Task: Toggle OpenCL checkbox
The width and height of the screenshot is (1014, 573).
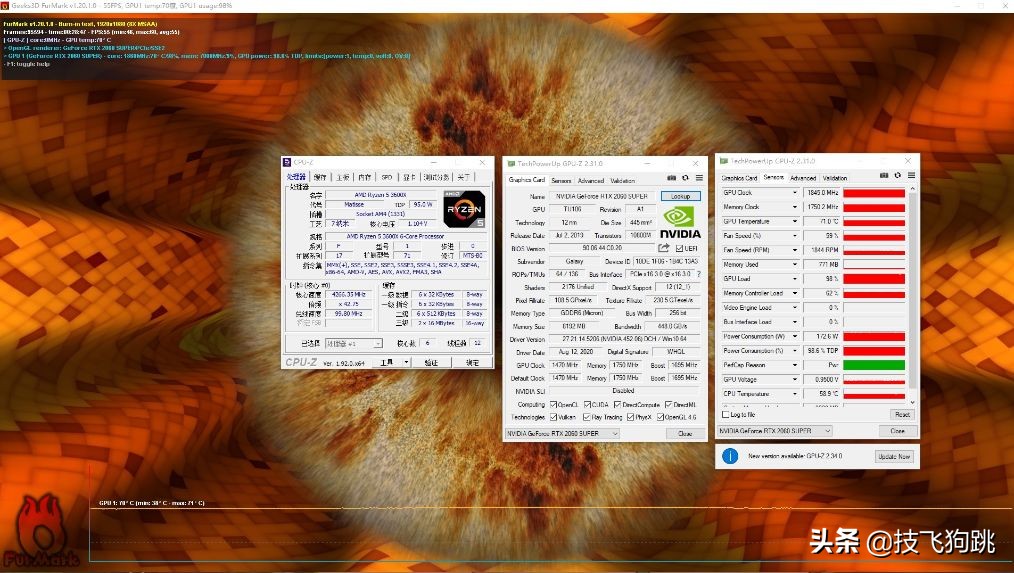Action: point(554,405)
